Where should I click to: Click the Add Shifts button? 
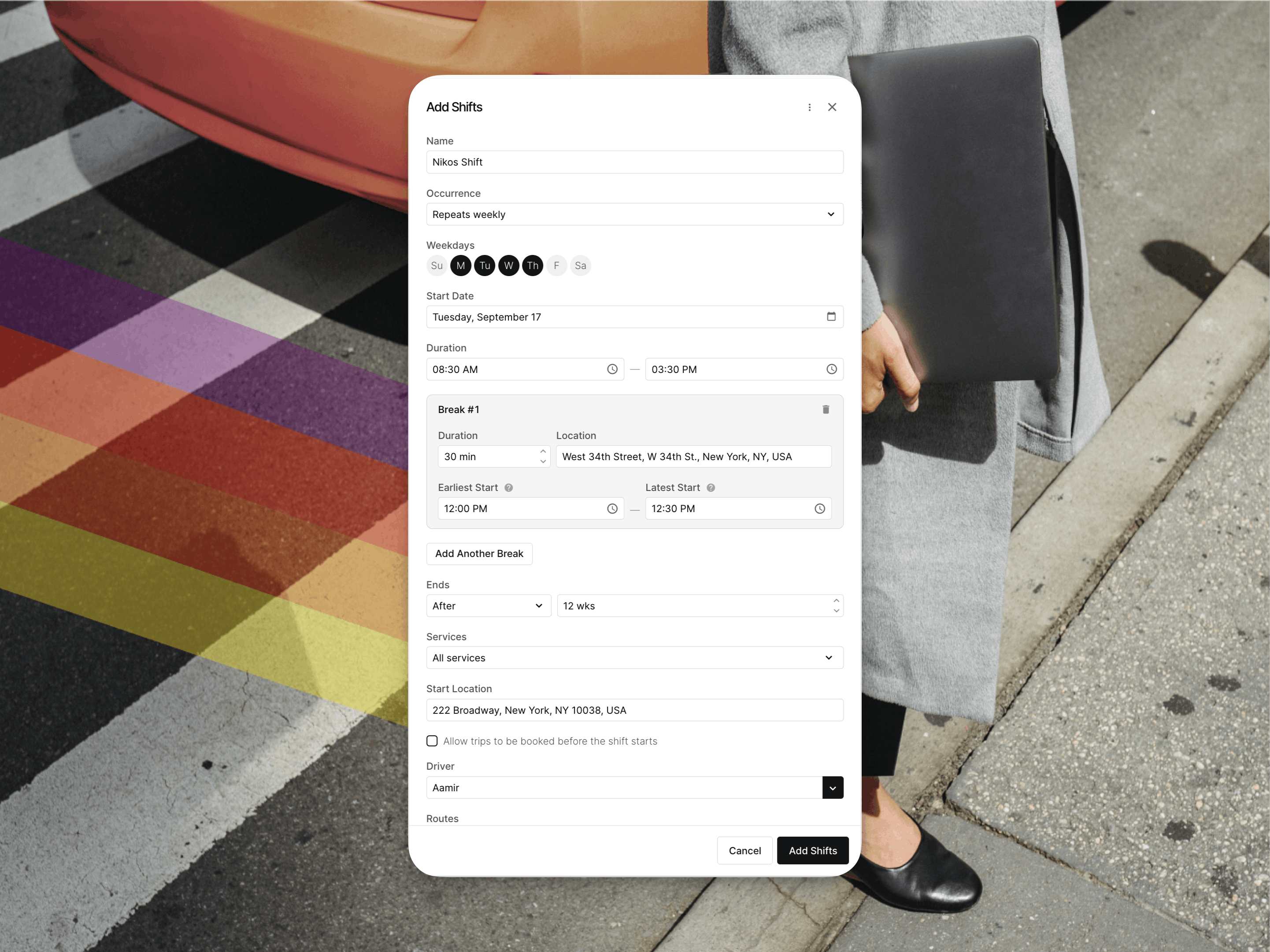[811, 850]
